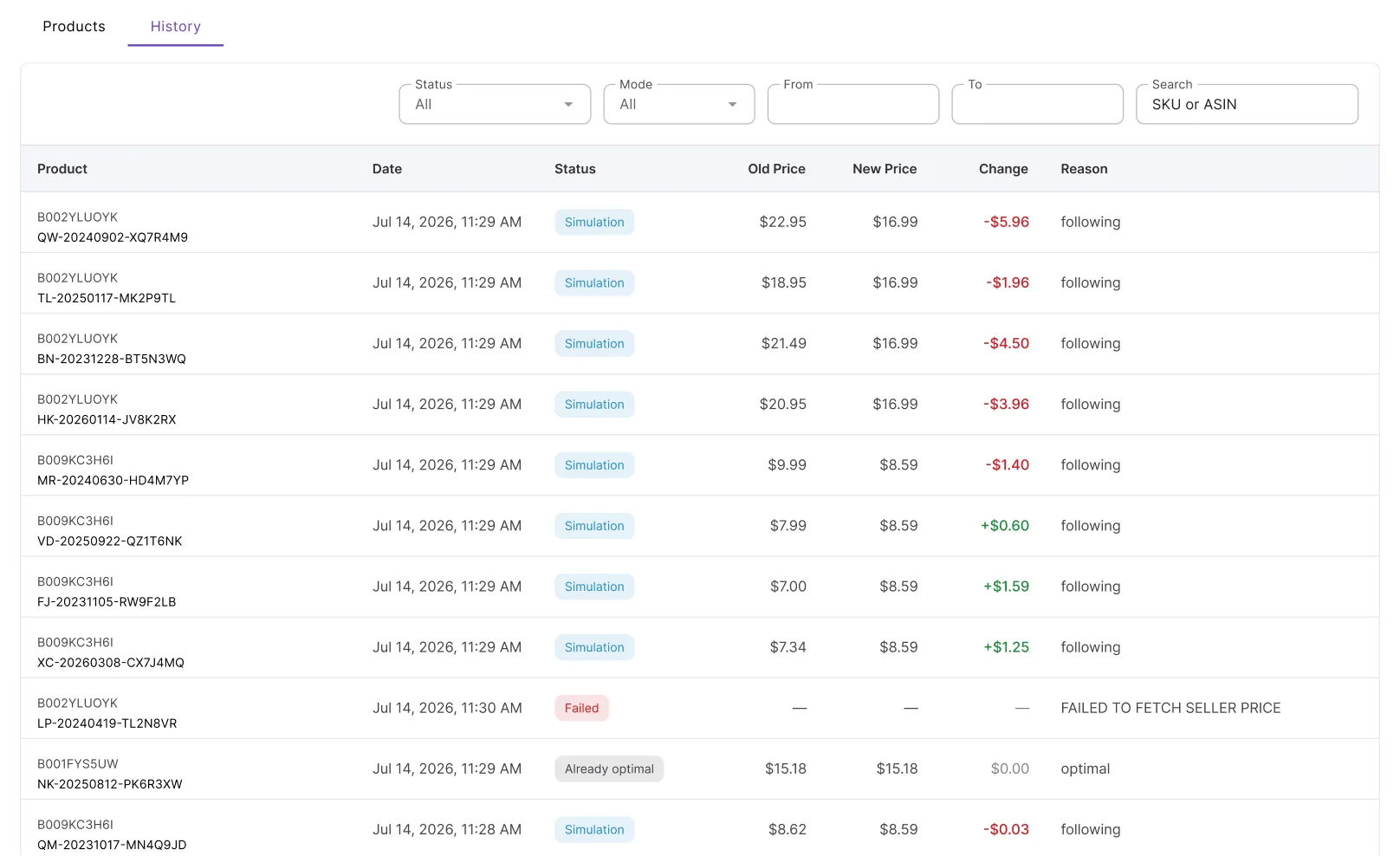The height and width of the screenshot is (856, 1400).
Task: Click the Old Price column header
Action: [776, 169]
